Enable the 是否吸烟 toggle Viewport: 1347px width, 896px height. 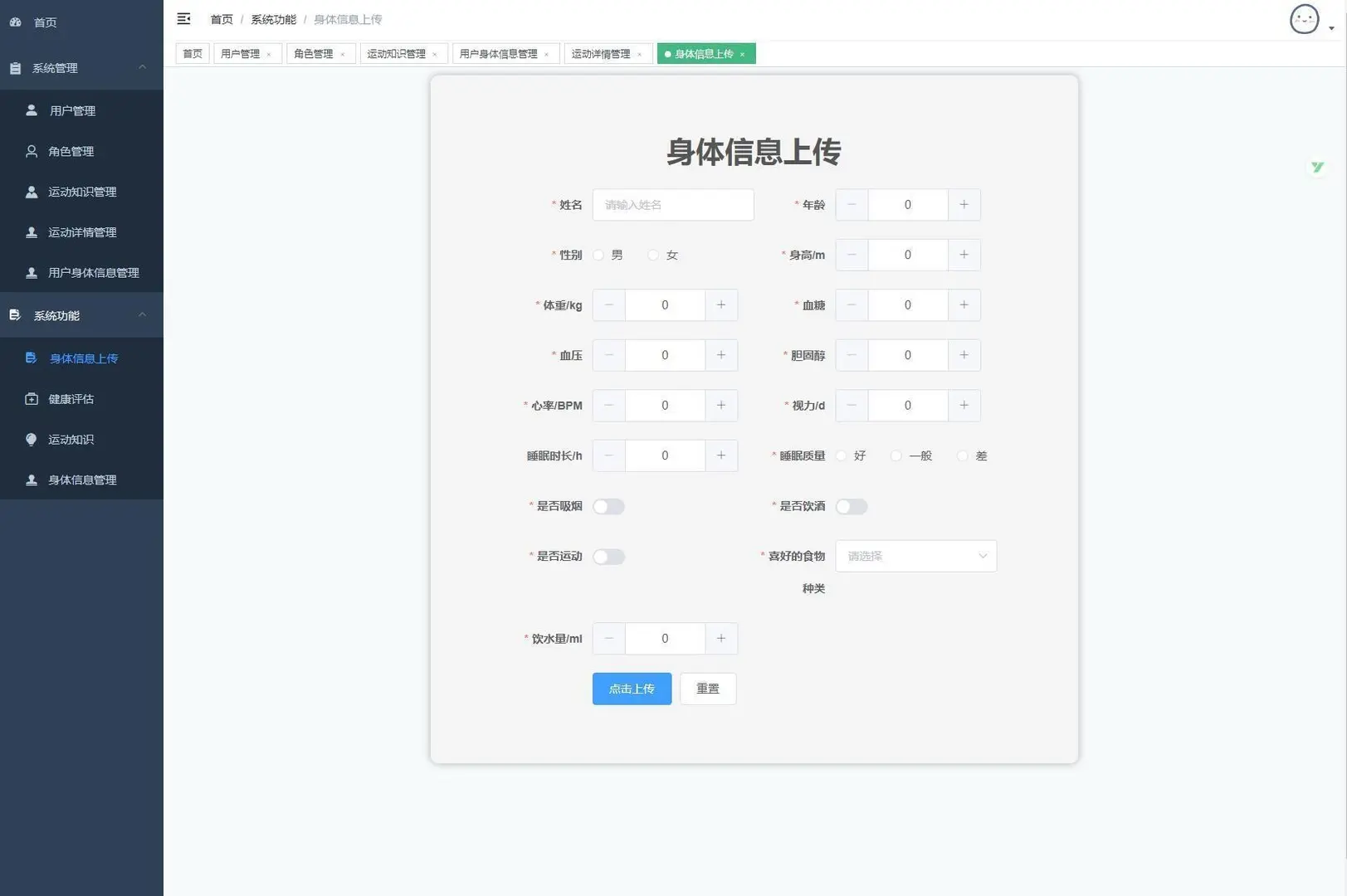(x=608, y=506)
